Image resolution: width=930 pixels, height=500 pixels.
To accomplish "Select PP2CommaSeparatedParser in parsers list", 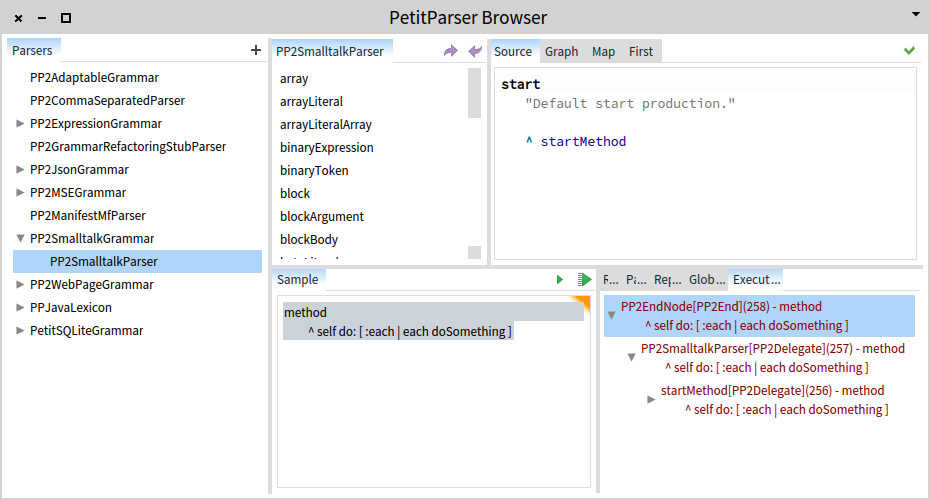I will coord(107,101).
